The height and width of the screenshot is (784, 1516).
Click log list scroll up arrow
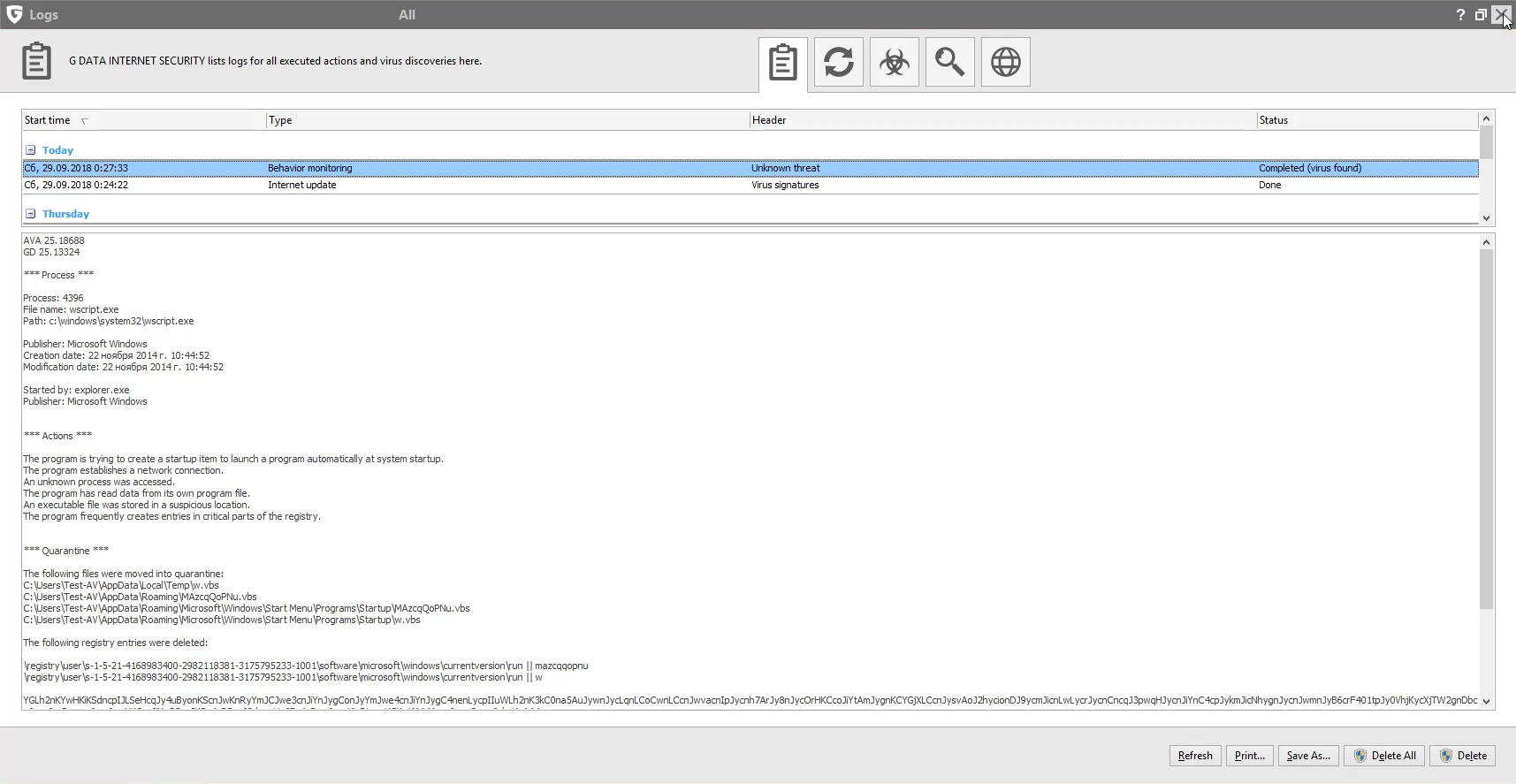pos(1486,118)
